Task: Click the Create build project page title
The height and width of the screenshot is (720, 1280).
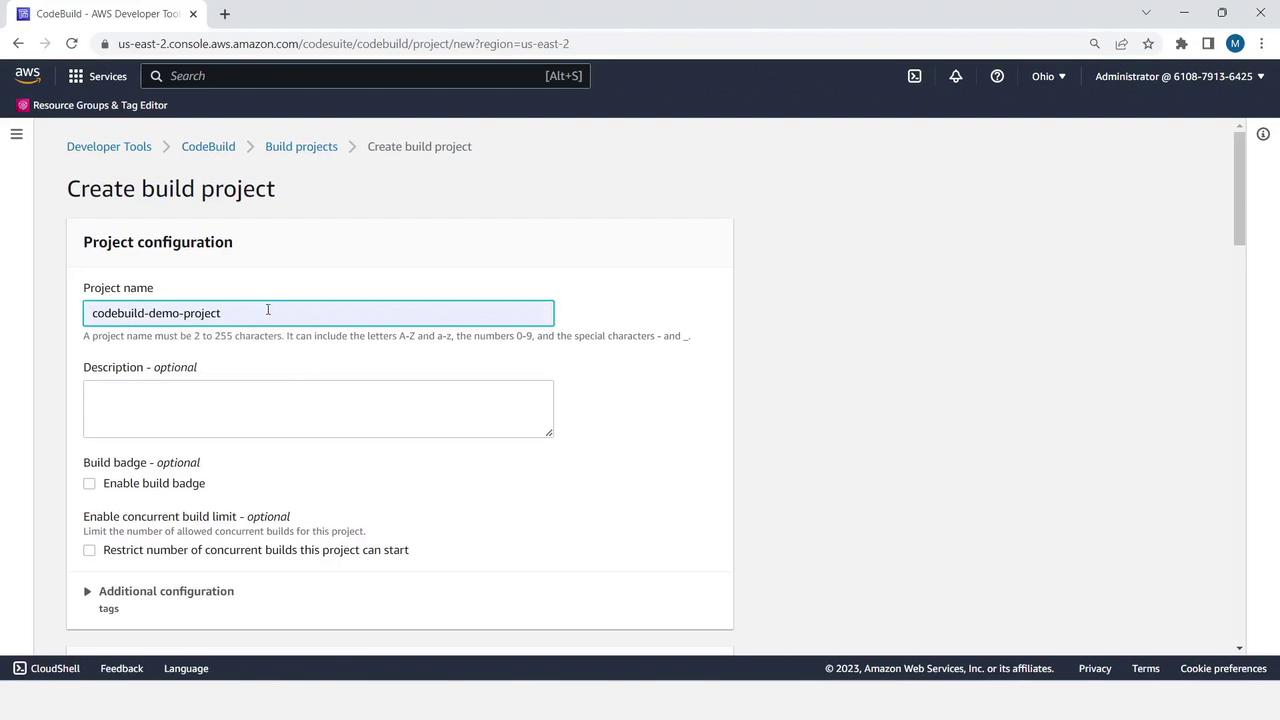Action: coord(171,189)
